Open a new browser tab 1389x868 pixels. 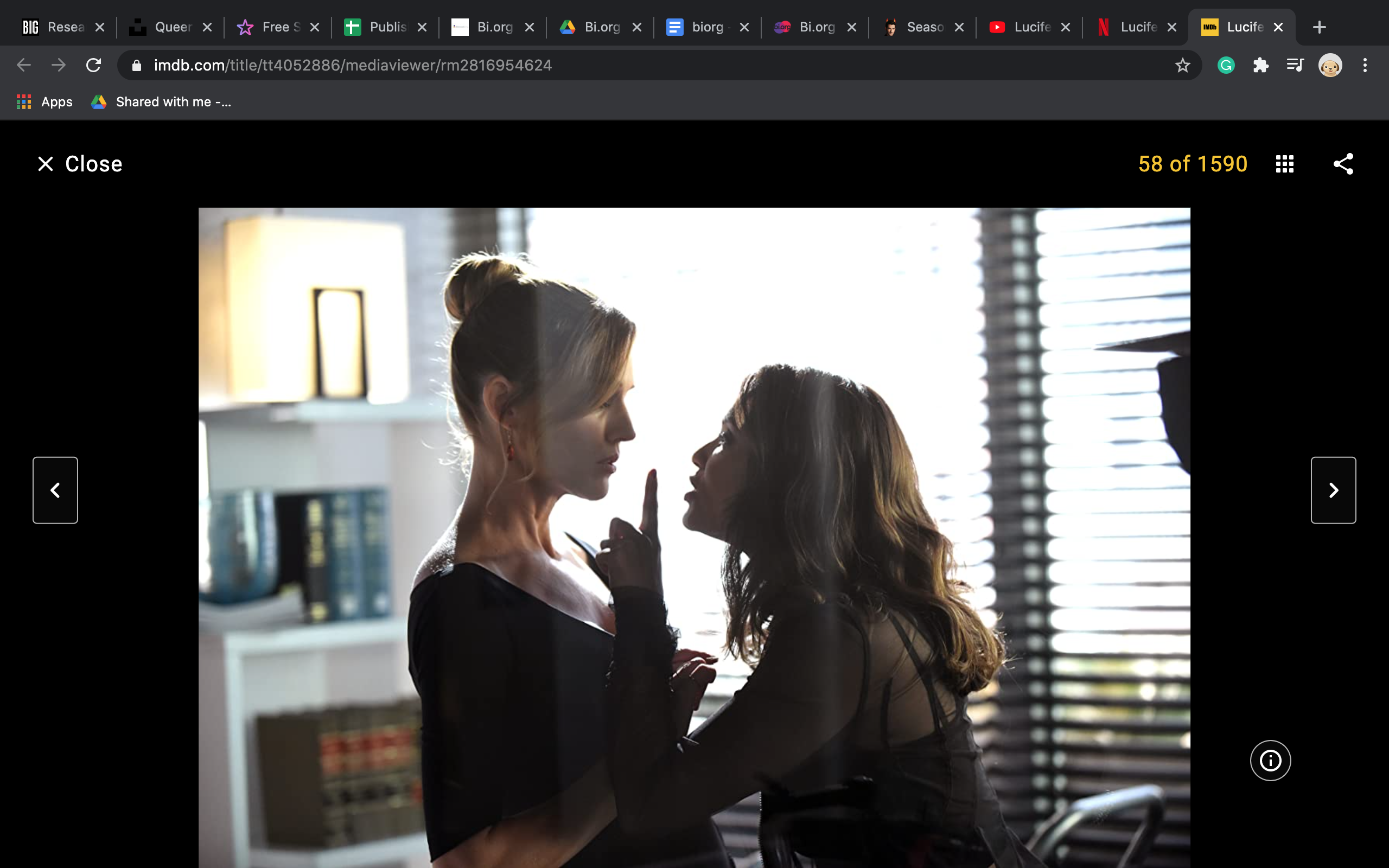(x=1319, y=27)
